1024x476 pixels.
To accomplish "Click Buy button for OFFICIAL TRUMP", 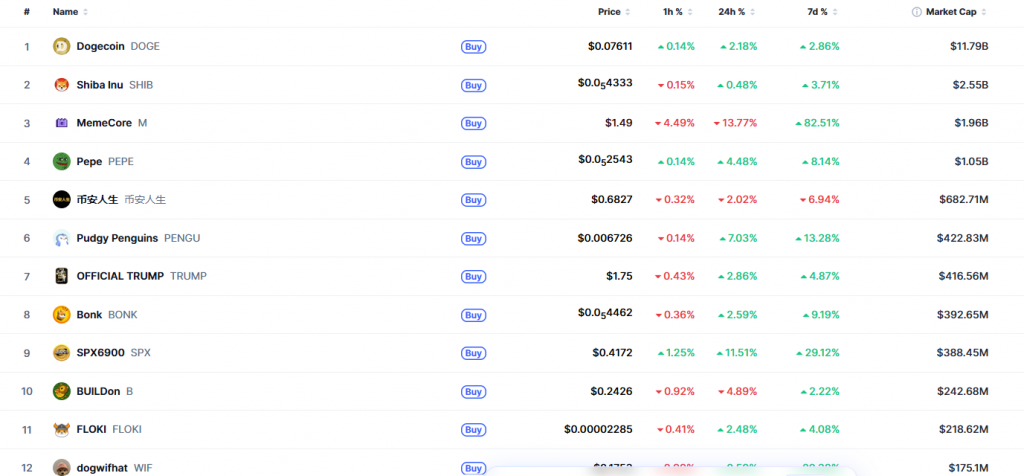I will [473, 277].
